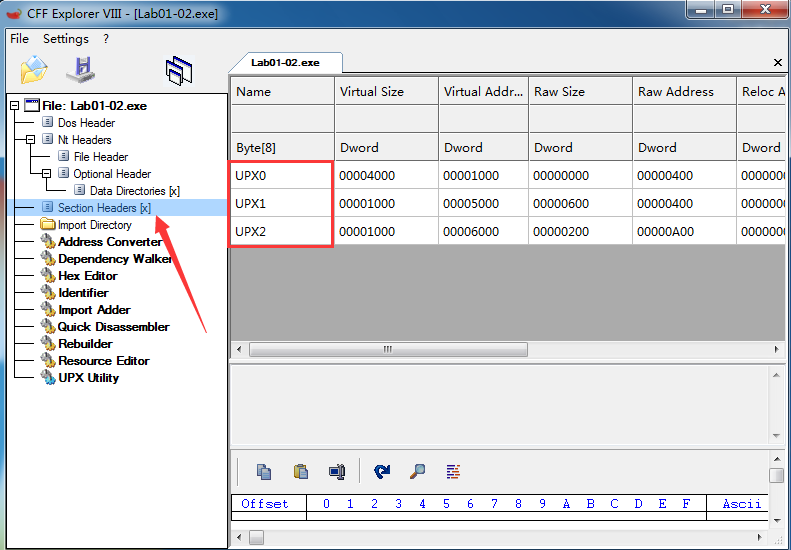
Task: Click the Dos Header node icon
Action: [47, 122]
